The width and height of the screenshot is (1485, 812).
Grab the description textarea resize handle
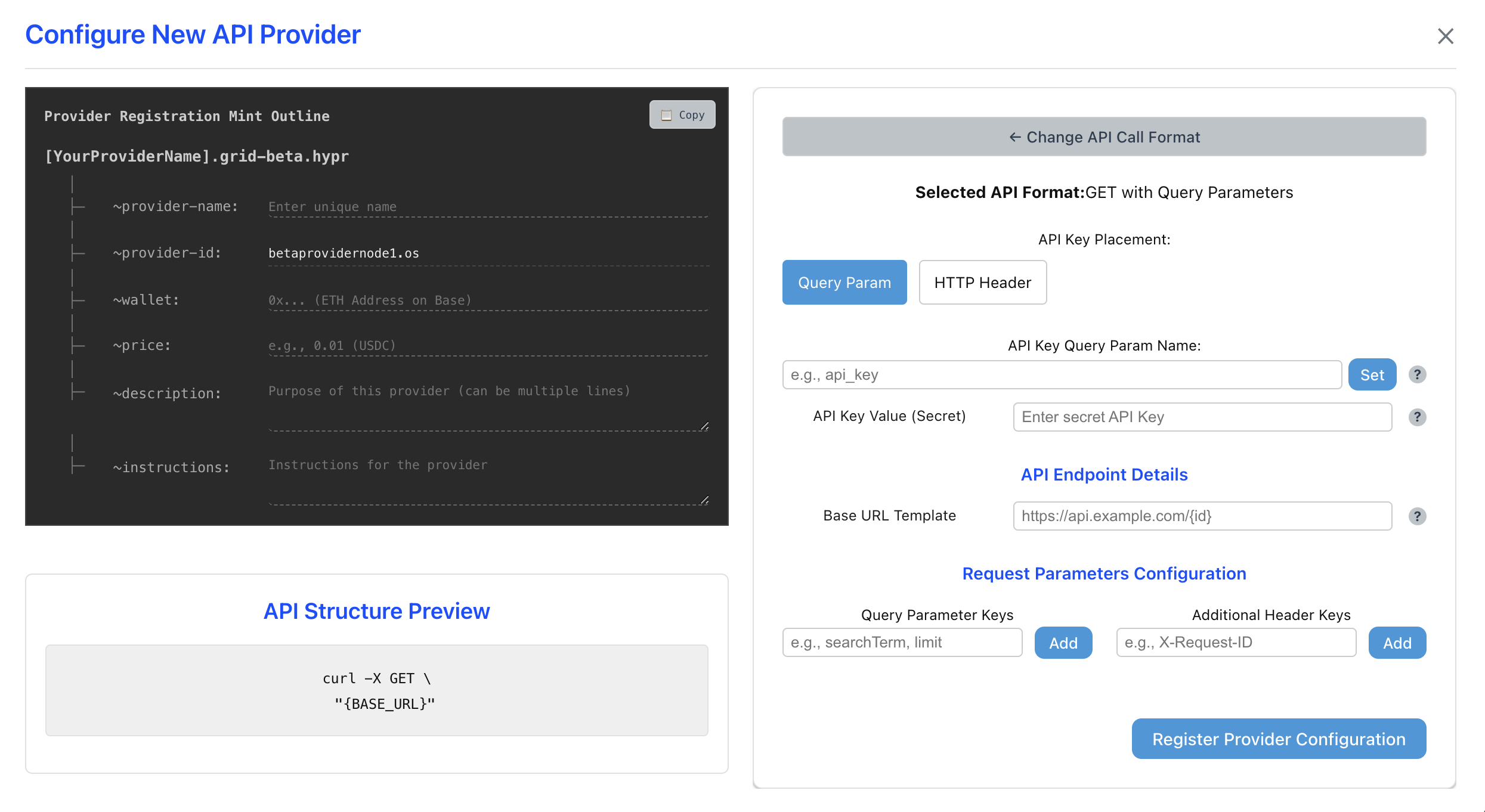coord(704,426)
